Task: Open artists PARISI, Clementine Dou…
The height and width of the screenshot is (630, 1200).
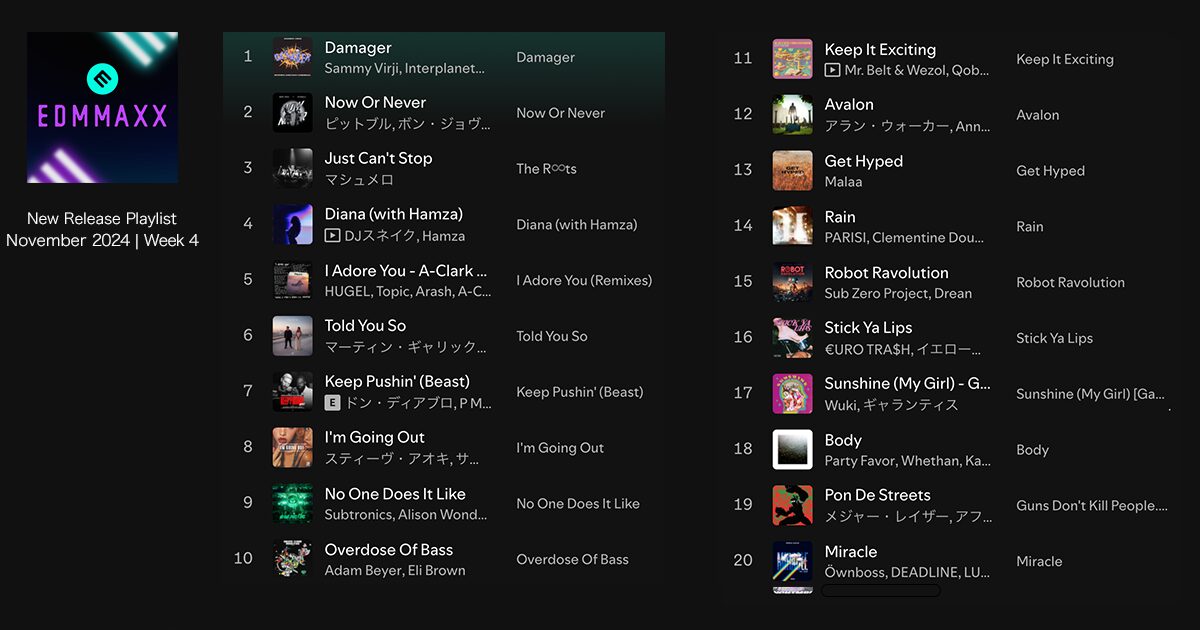Action: point(904,238)
